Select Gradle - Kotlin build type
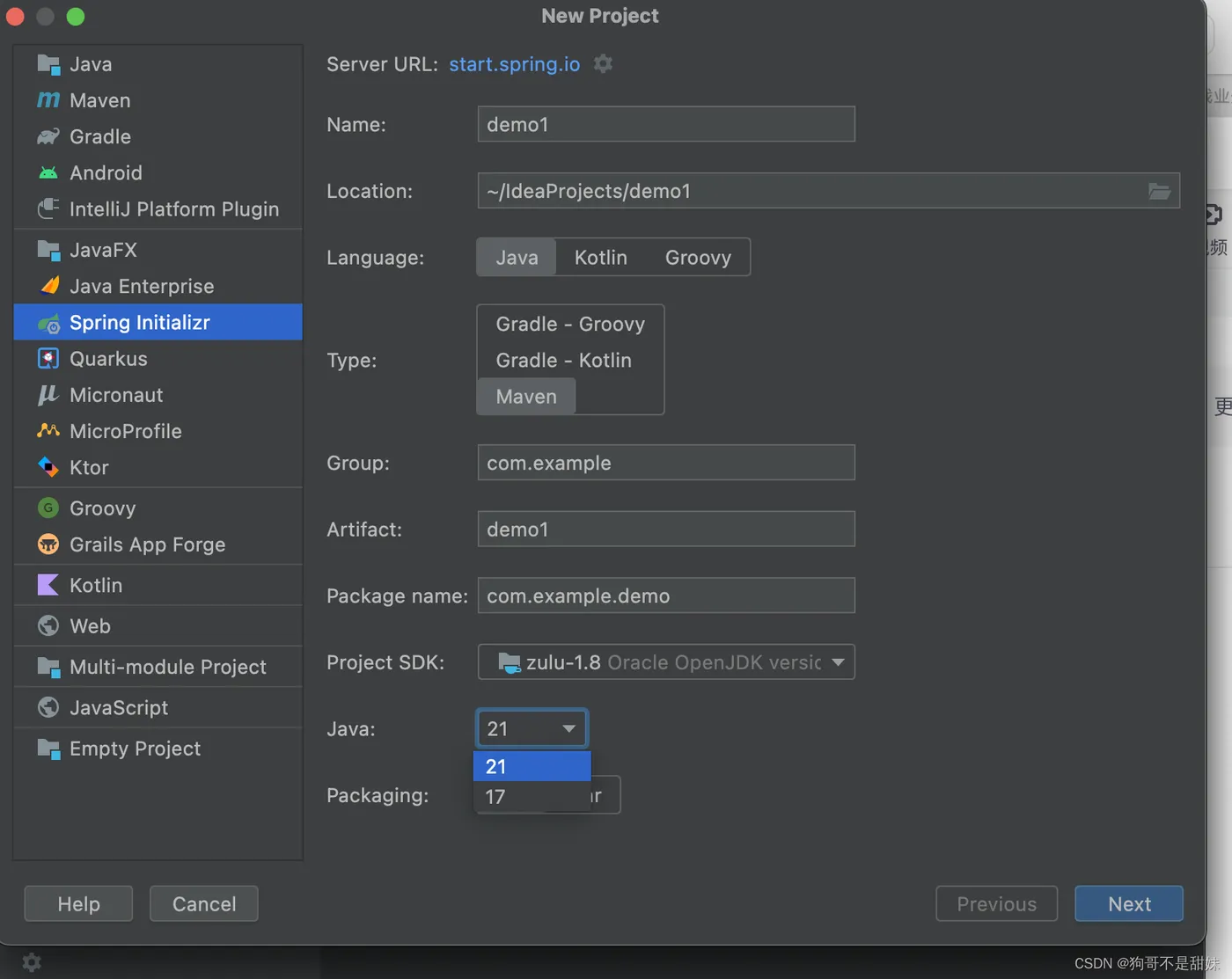This screenshot has height=979, width=1232. [x=563, y=361]
